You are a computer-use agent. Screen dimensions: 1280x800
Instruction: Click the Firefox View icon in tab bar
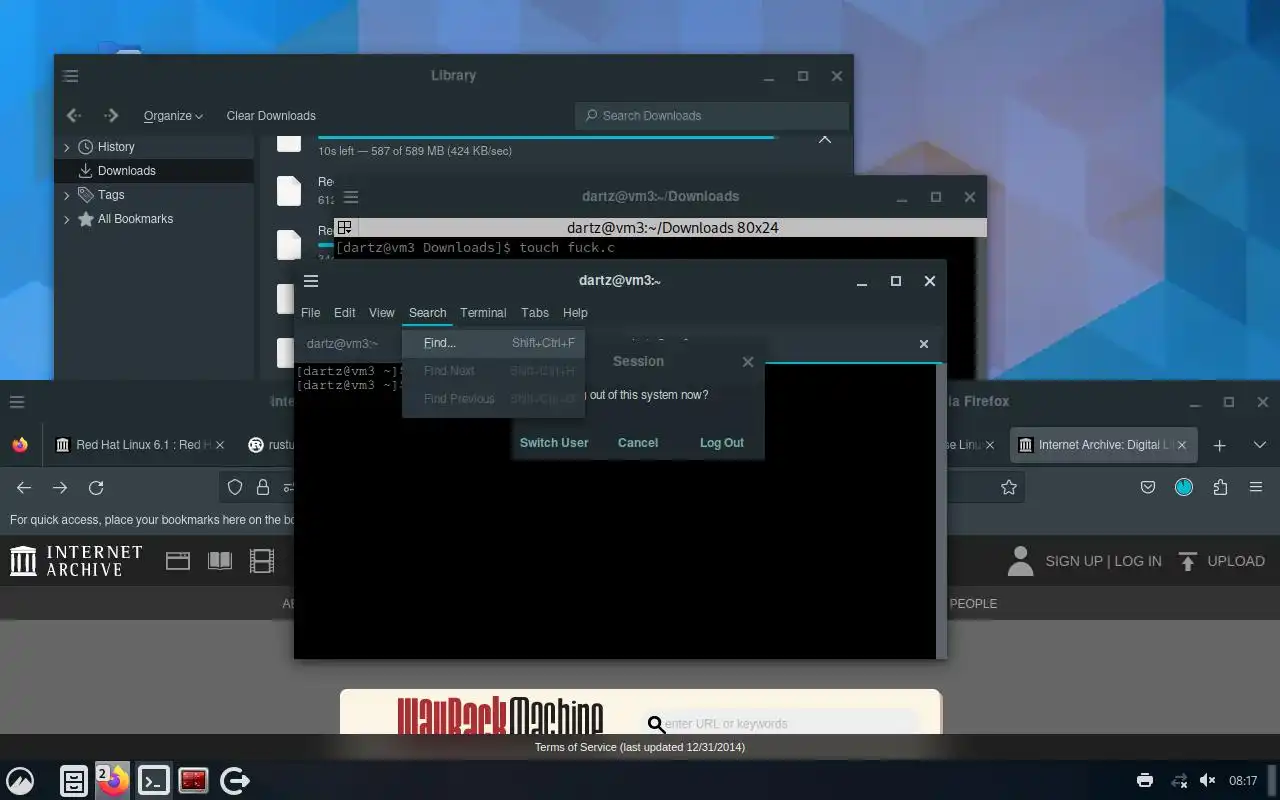20,445
